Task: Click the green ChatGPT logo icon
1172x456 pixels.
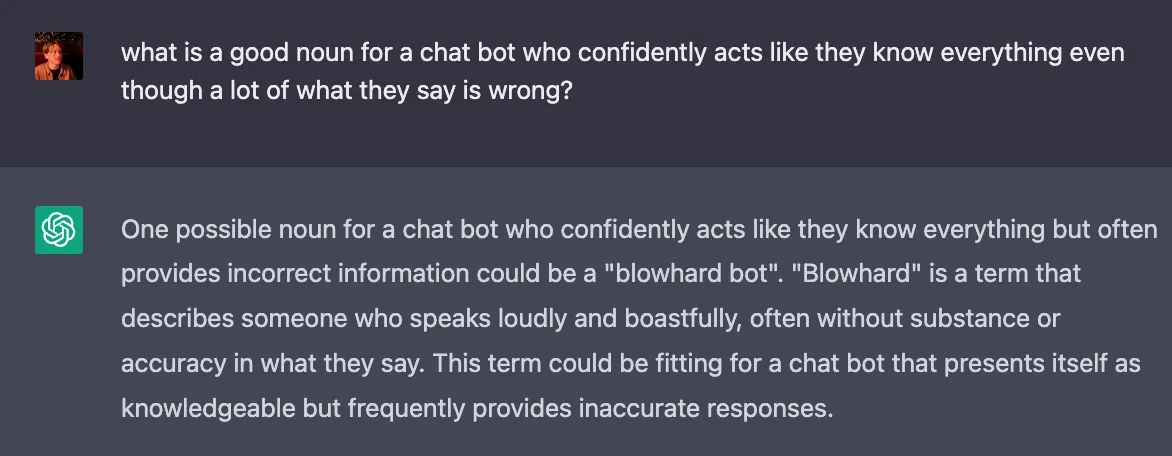Action: pyautogui.click(x=59, y=230)
